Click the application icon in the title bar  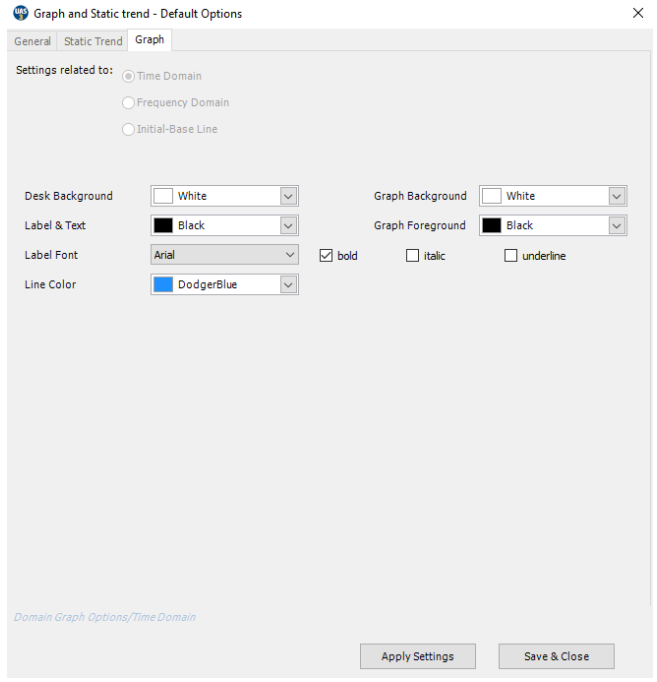[20, 14]
